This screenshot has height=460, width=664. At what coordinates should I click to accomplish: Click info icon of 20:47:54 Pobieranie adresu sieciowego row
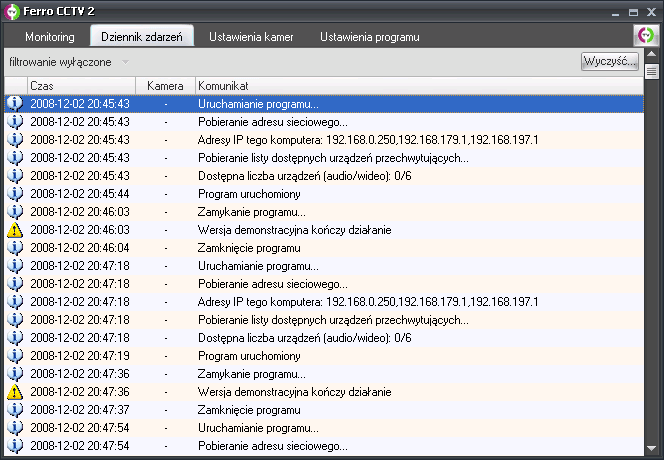coord(15,446)
